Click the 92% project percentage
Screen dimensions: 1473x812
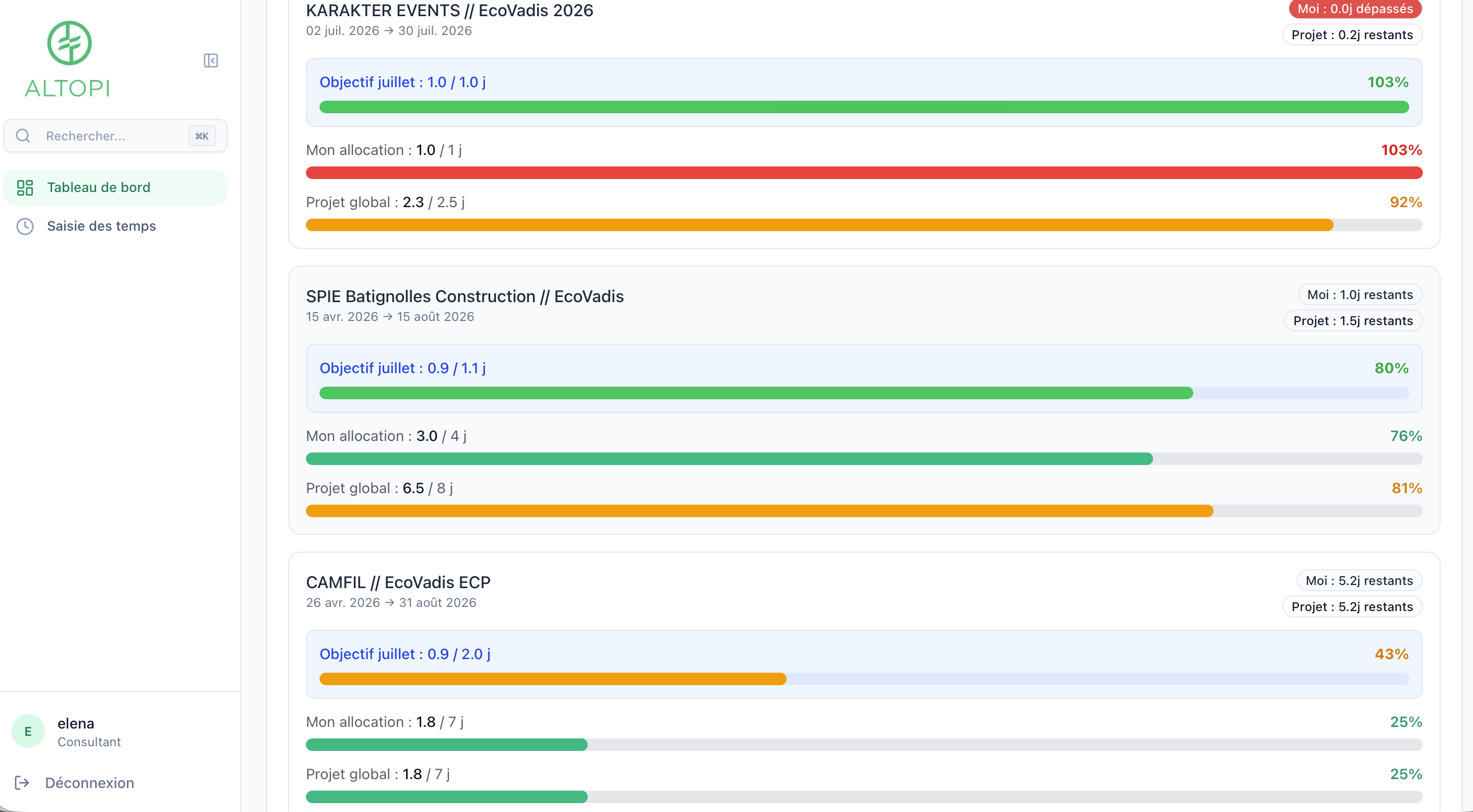[1406, 202]
